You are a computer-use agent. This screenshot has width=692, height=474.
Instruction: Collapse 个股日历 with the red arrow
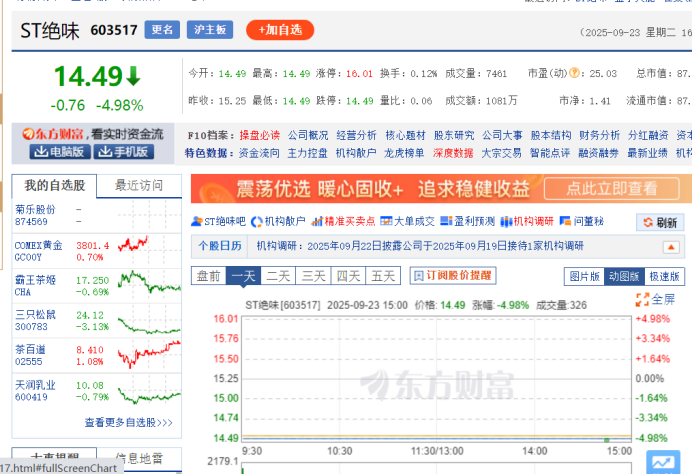point(671,247)
